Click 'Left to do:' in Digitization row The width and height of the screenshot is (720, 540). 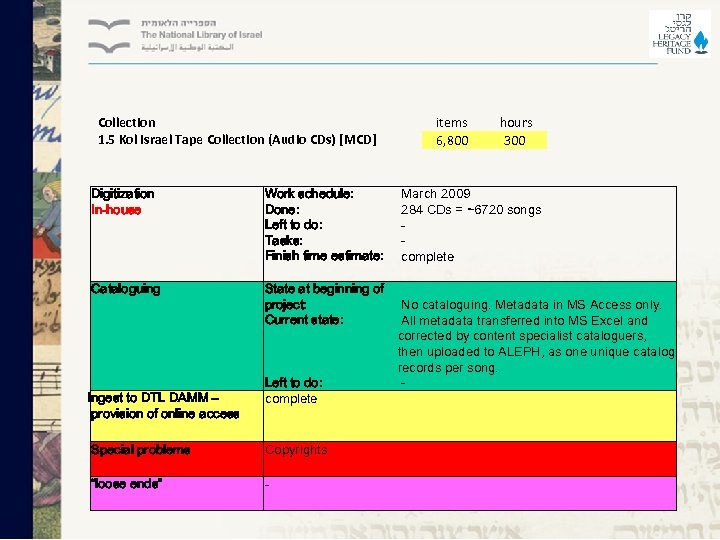293,225
